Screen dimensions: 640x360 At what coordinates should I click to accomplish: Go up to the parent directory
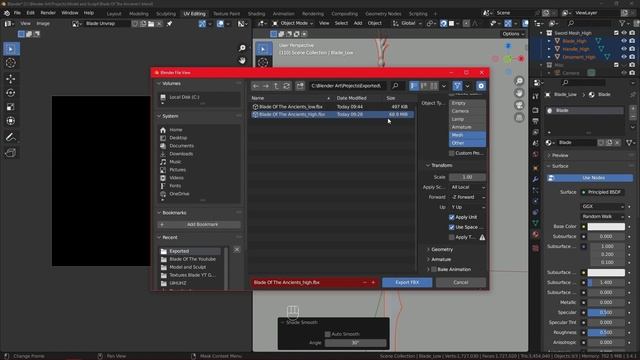tap(276, 86)
